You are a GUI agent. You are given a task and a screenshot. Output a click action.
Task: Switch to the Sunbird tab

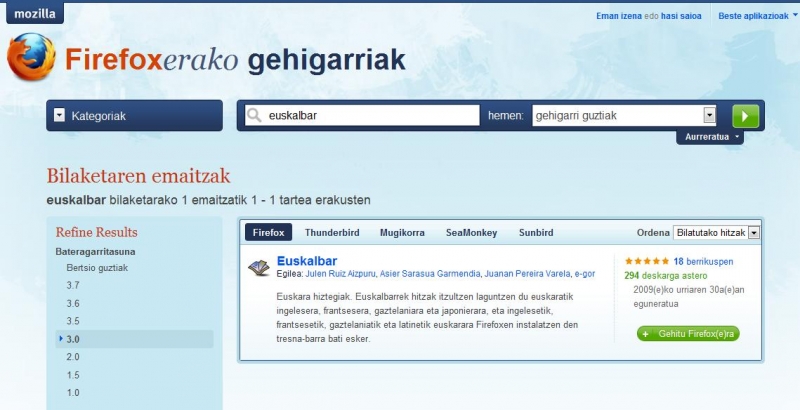point(536,233)
